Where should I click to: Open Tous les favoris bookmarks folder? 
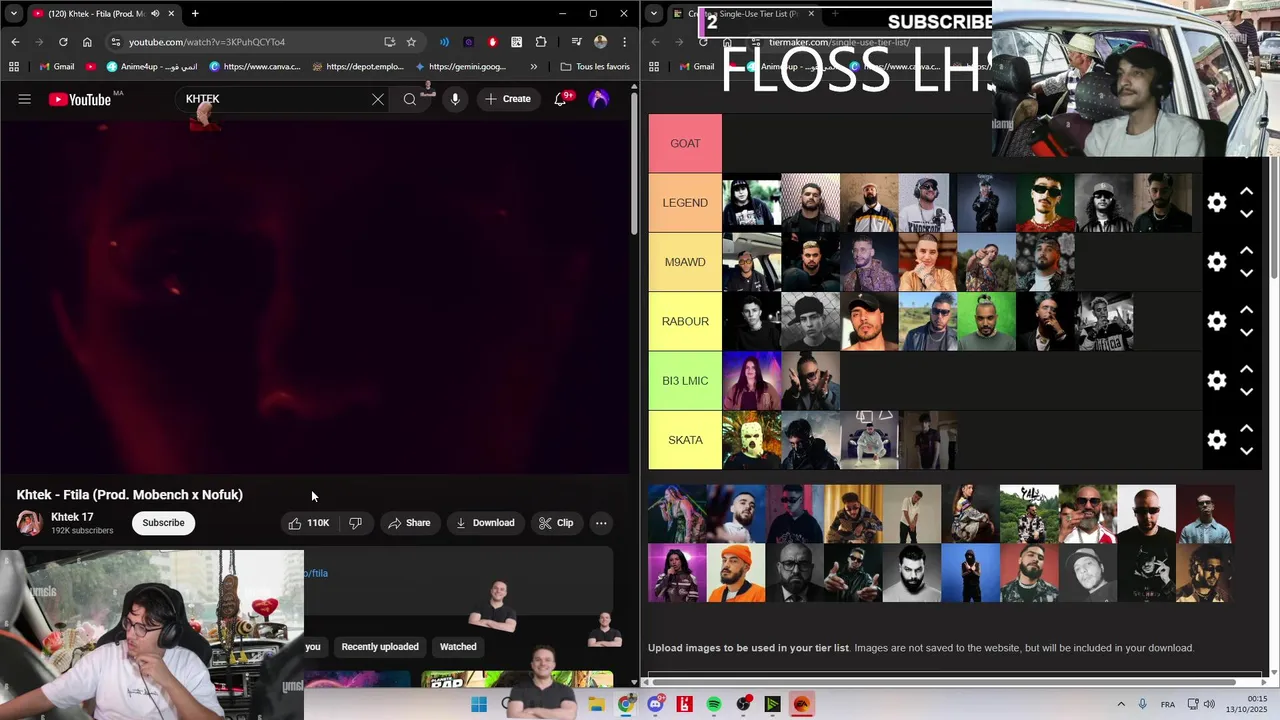click(x=595, y=67)
